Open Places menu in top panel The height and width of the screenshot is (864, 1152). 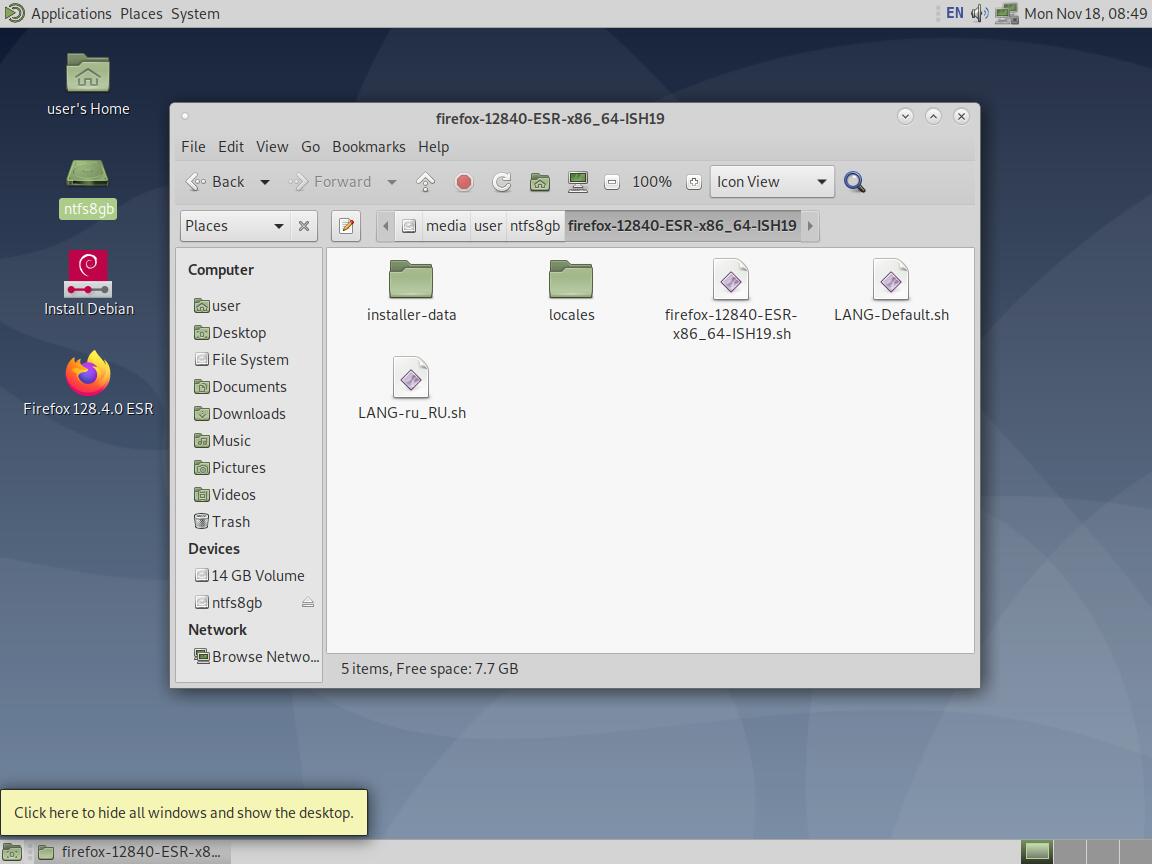(x=141, y=13)
